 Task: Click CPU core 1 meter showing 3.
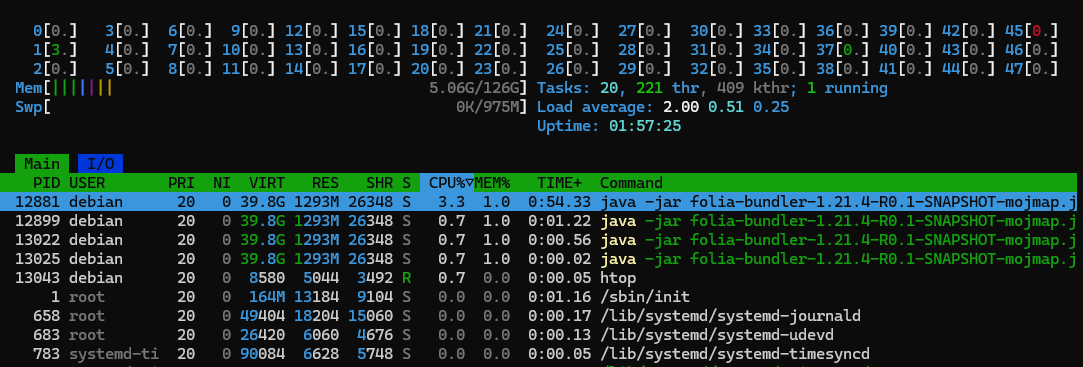(x=55, y=50)
